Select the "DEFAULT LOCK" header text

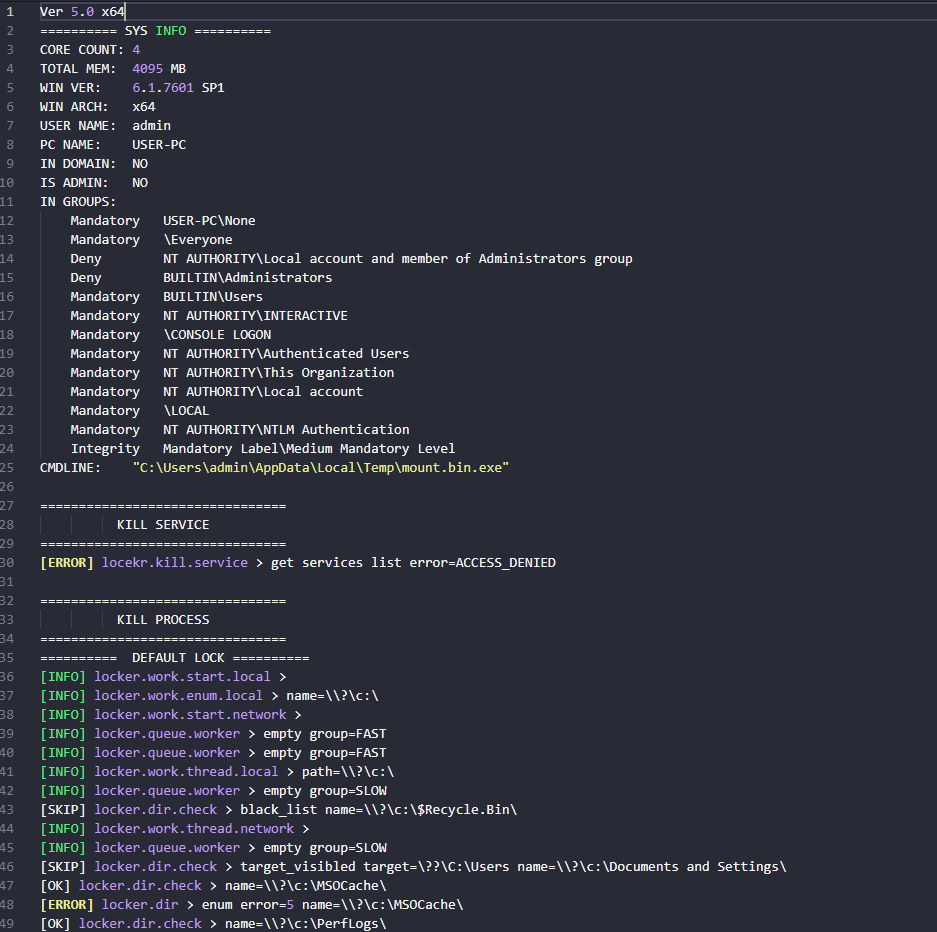coord(178,658)
